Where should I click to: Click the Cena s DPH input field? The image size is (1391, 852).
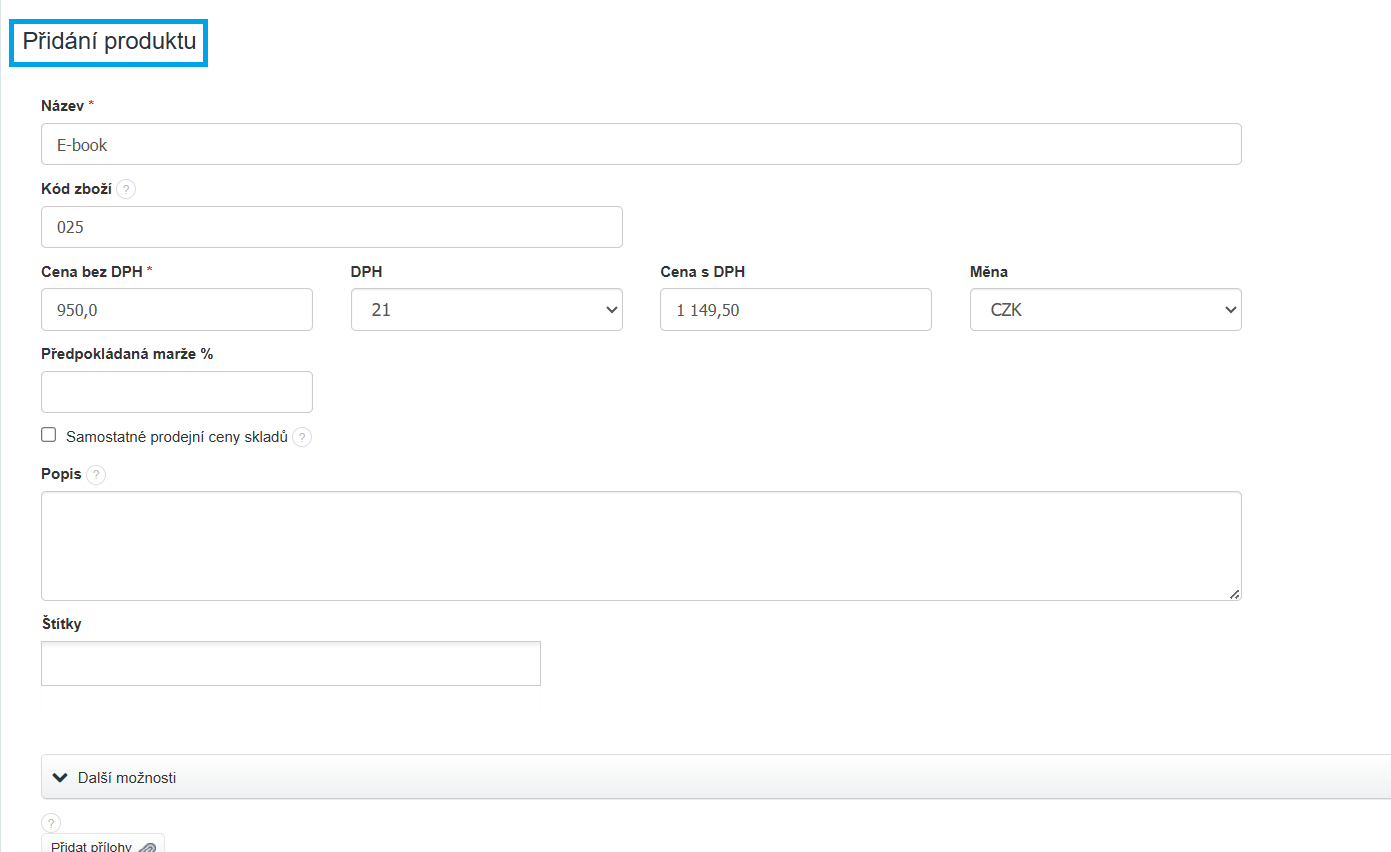coord(796,310)
